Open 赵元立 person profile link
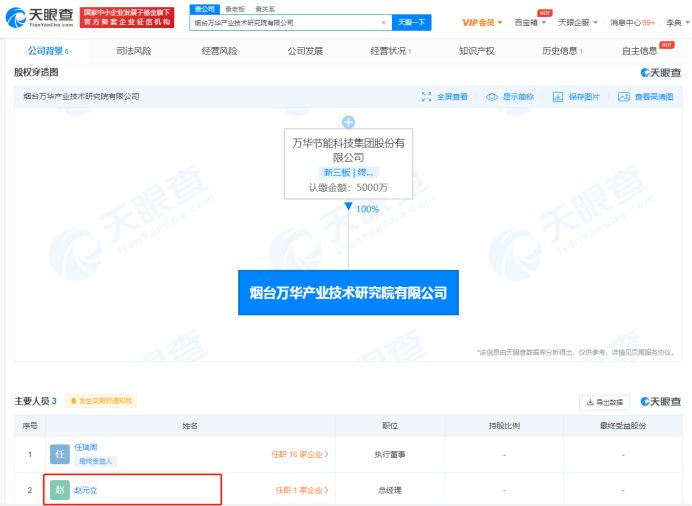This screenshot has height=506, width=692. coord(86,490)
